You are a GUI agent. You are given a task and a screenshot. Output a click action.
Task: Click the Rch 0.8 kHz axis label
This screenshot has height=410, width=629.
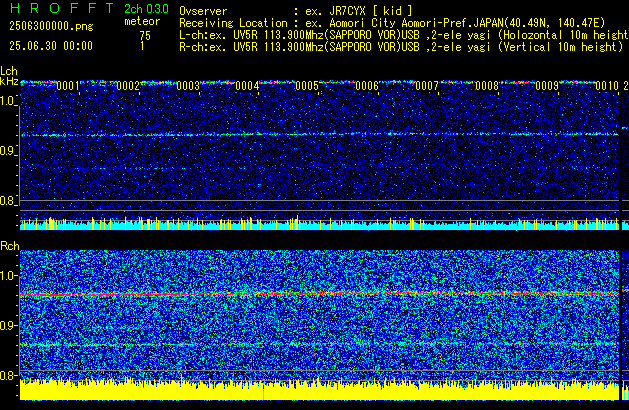click(8, 375)
